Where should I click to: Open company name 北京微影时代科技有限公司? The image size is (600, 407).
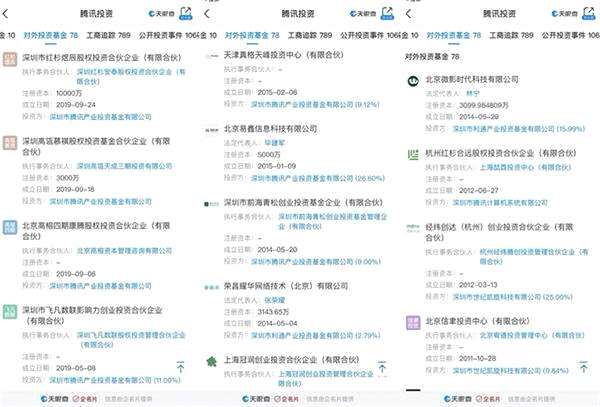[x=472, y=80]
